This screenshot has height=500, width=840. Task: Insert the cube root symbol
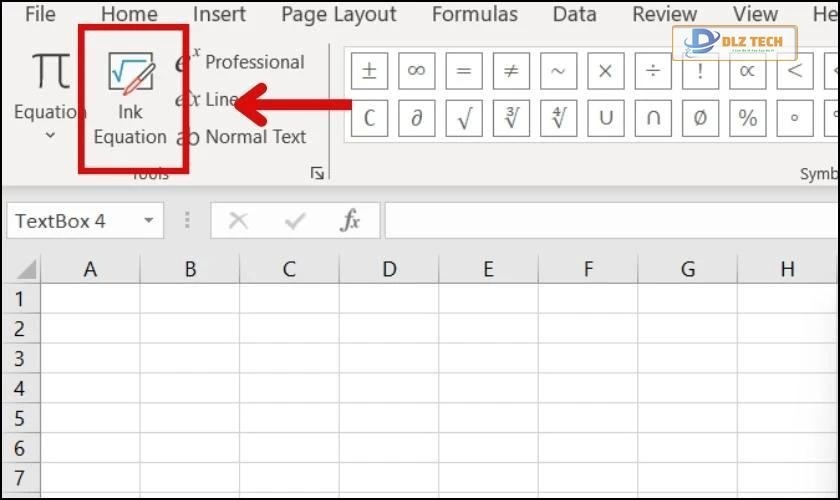[x=511, y=118]
